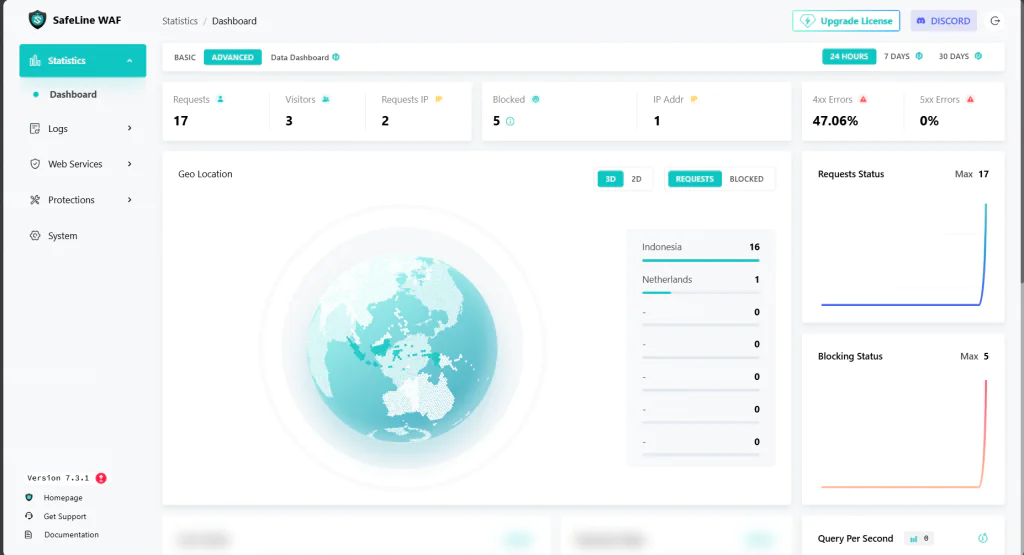This screenshot has height=555, width=1024.
Task: Click the page vertical scrollbar
Action: pos(1021,140)
